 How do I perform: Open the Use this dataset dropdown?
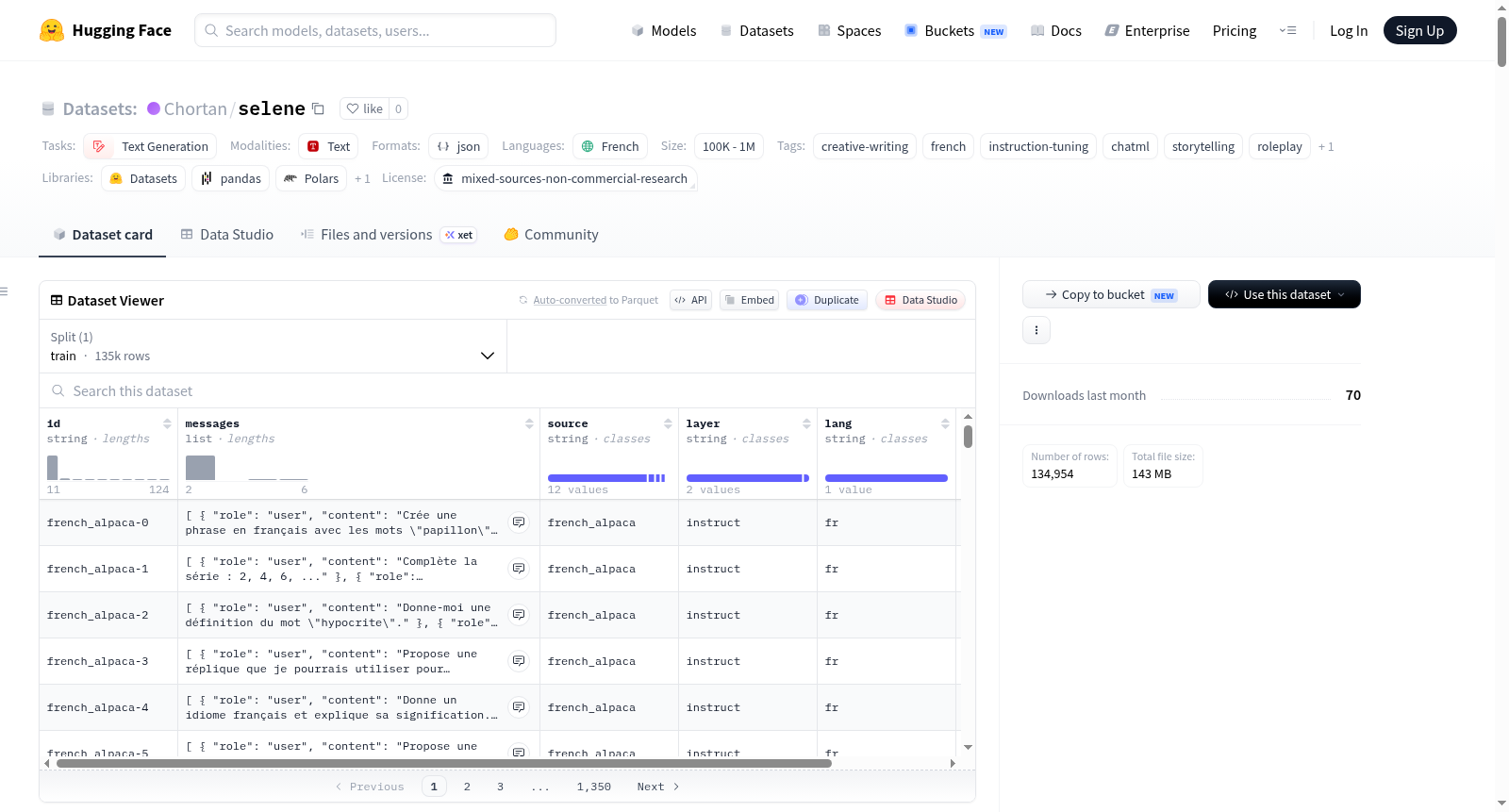coord(1285,294)
